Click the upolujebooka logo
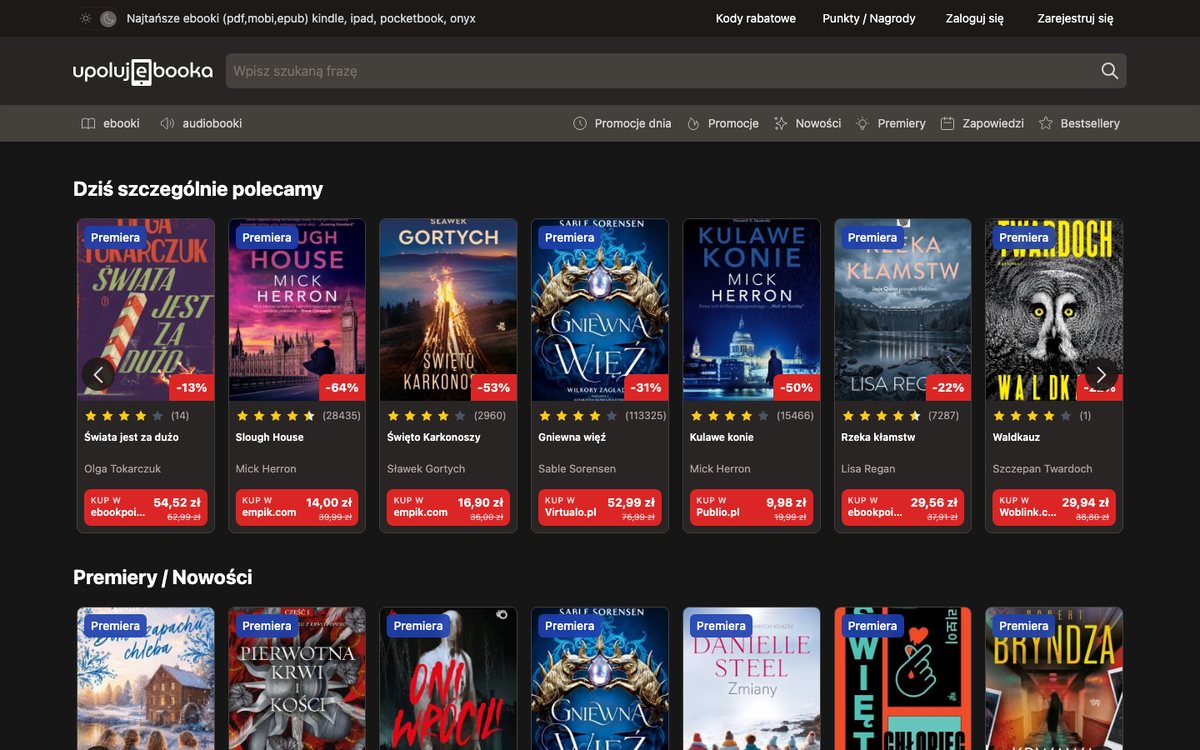Viewport: 1200px width, 750px height. click(x=142, y=71)
